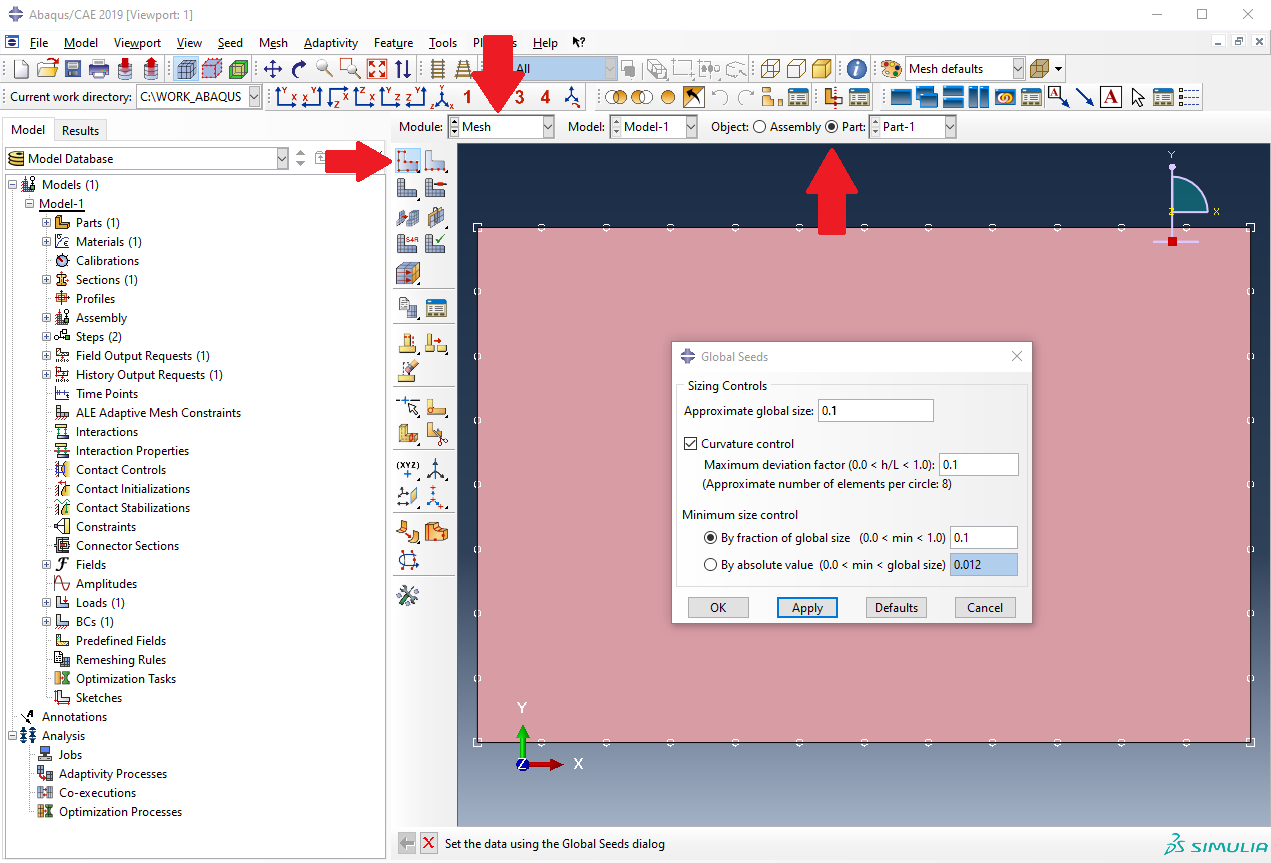Click the red X cancel procedure icon
The image size is (1271, 863).
(x=429, y=843)
